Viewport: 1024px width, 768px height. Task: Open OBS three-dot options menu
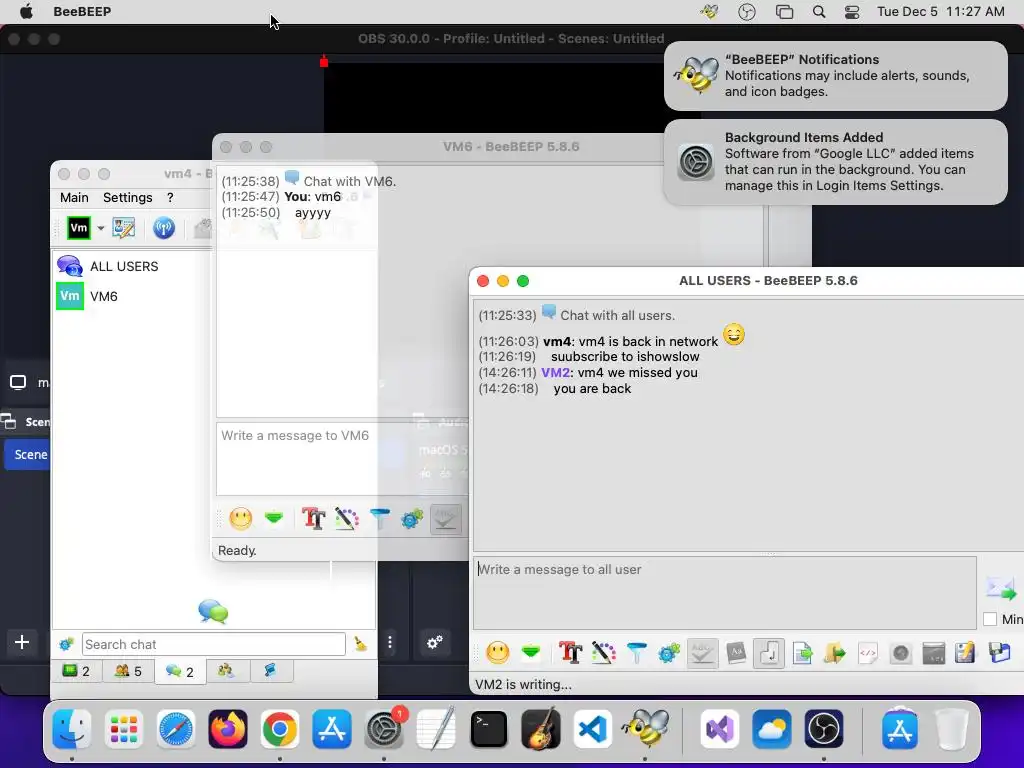390,643
